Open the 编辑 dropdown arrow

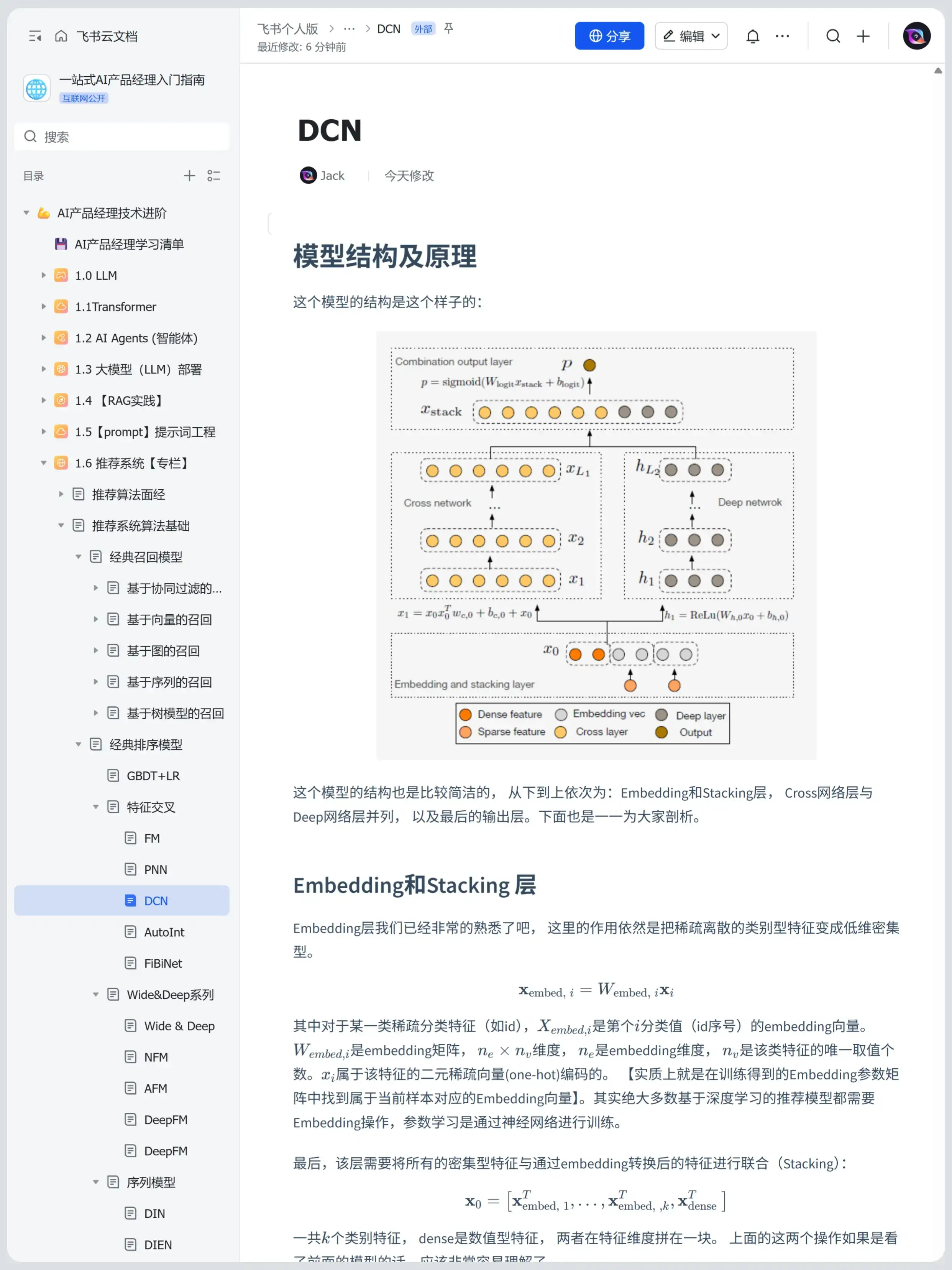coord(715,35)
